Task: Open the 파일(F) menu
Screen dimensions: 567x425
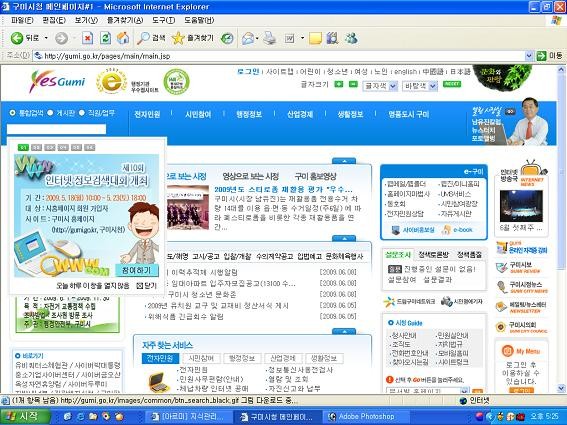Action: pyautogui.click(x=22, y=20)
